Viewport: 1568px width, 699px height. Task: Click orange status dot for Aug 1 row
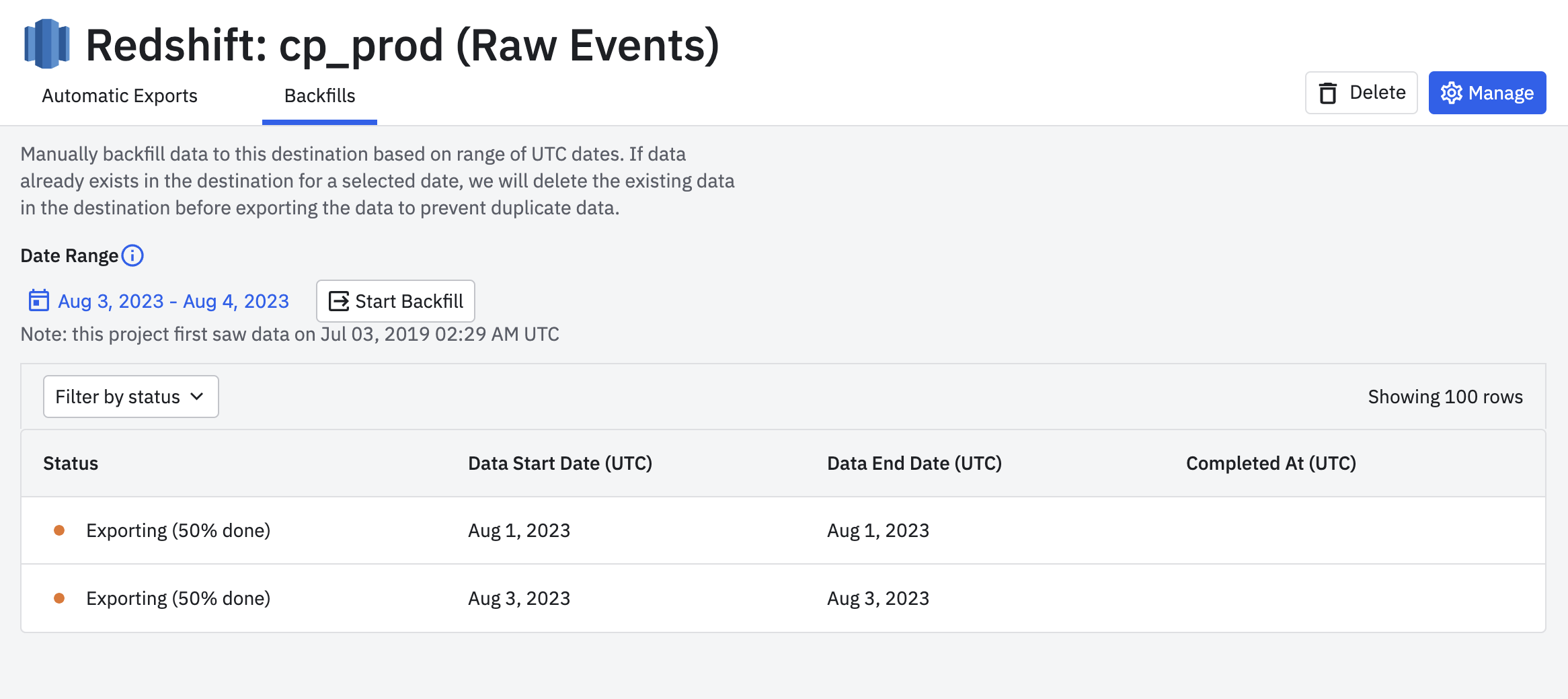59,530
